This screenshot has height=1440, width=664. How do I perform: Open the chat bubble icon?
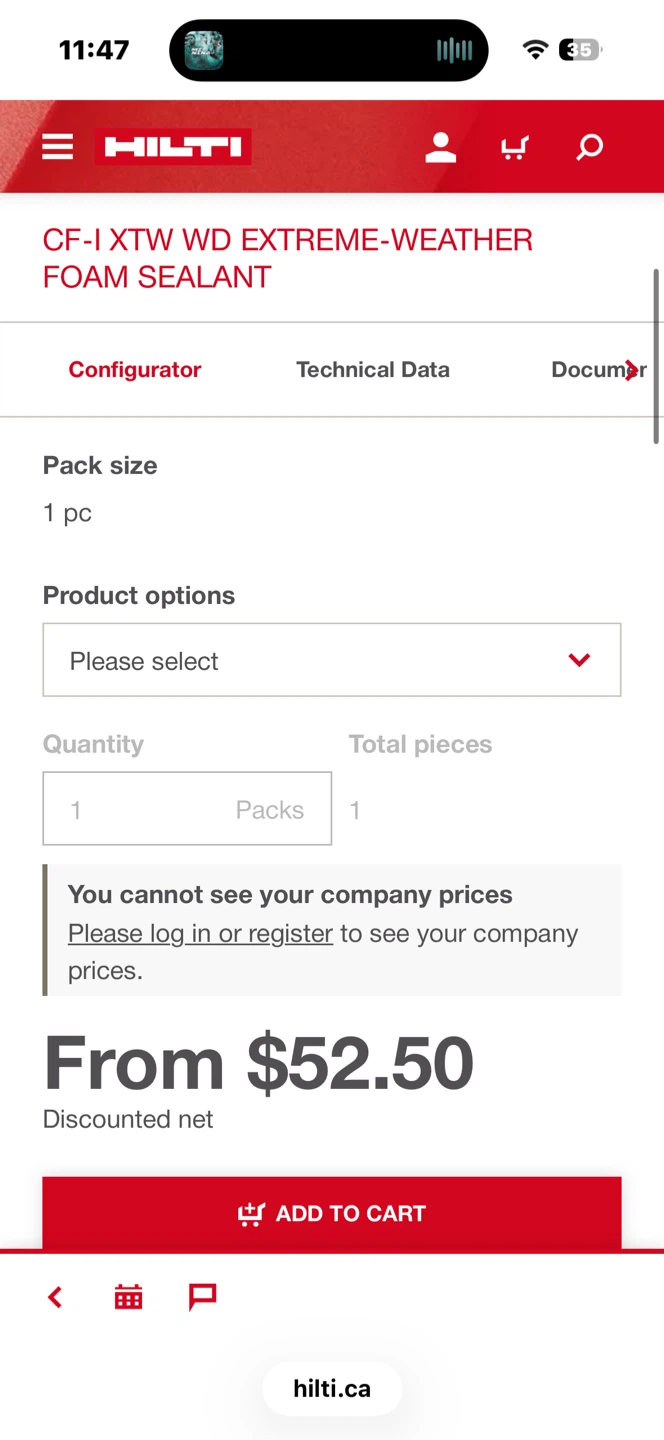tap(203, 1297)
